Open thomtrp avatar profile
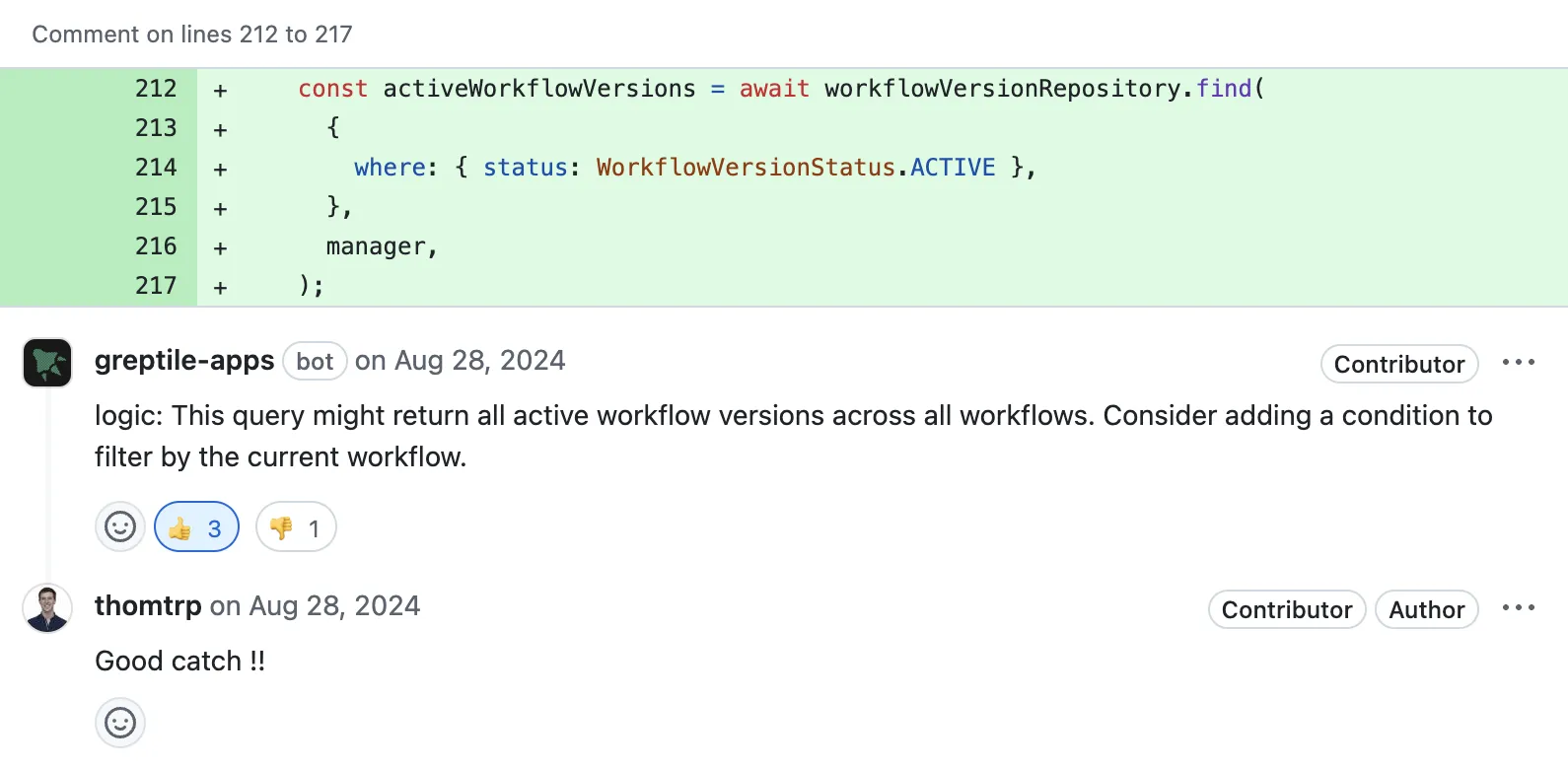The image size is (1568, 769). pos(47,608)
